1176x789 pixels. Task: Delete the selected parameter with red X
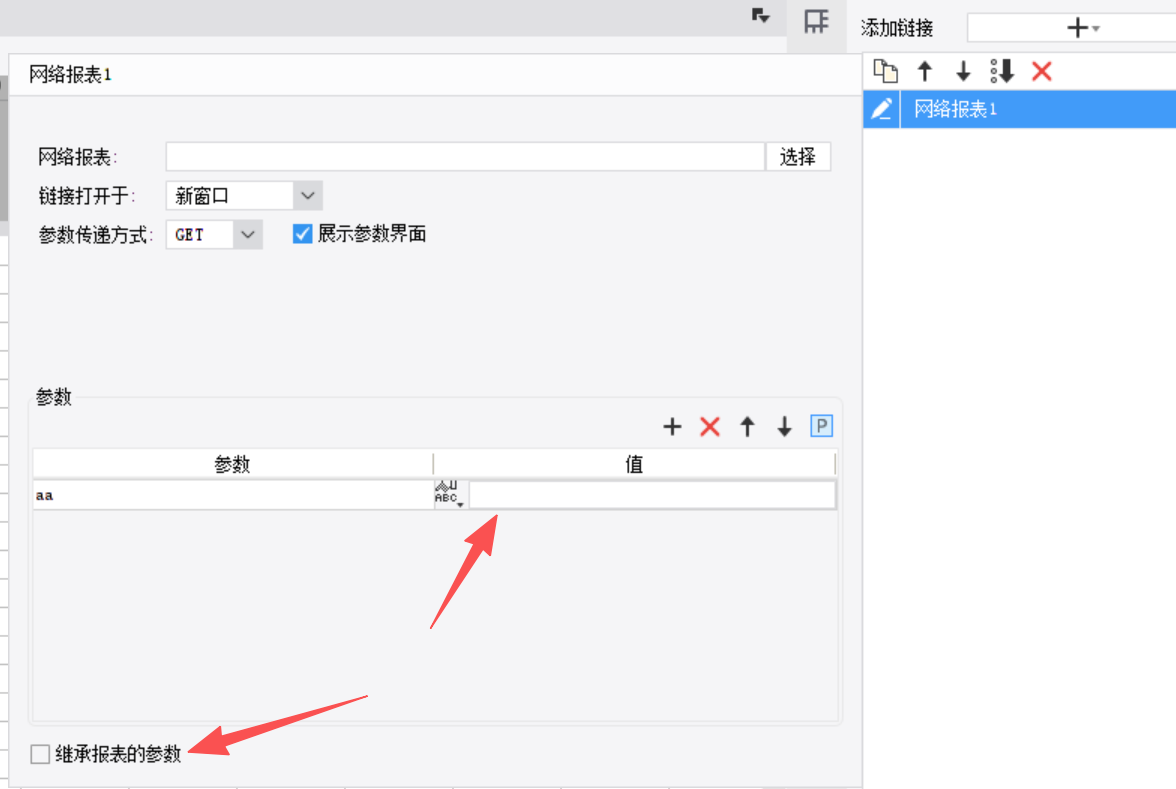[710, 427]
